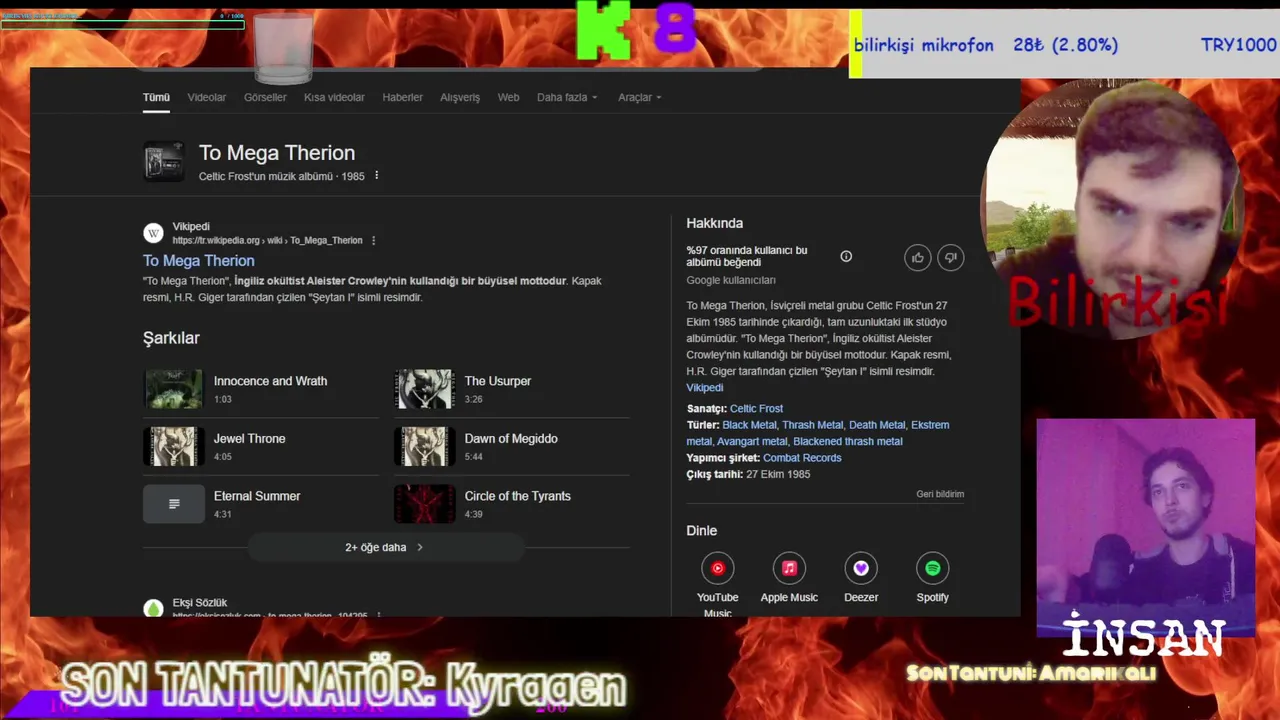Open the Thrash Metal genre link
The image size is (1280, 720).
(x=812, y=425)
